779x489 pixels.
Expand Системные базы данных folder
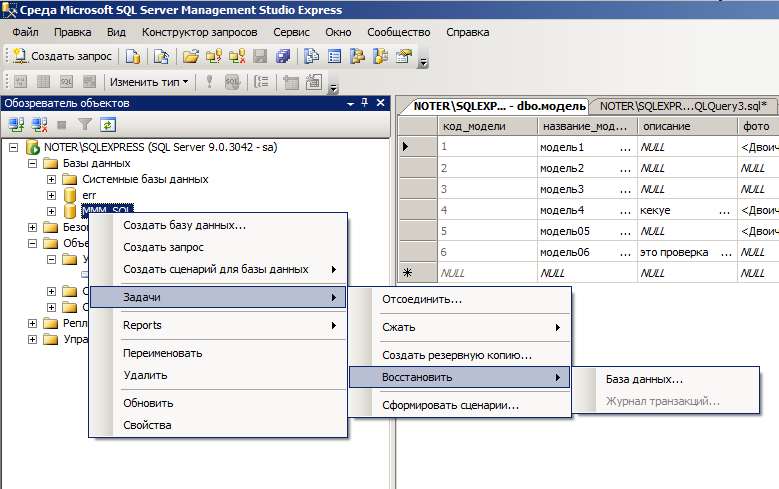tap(51, 179)
